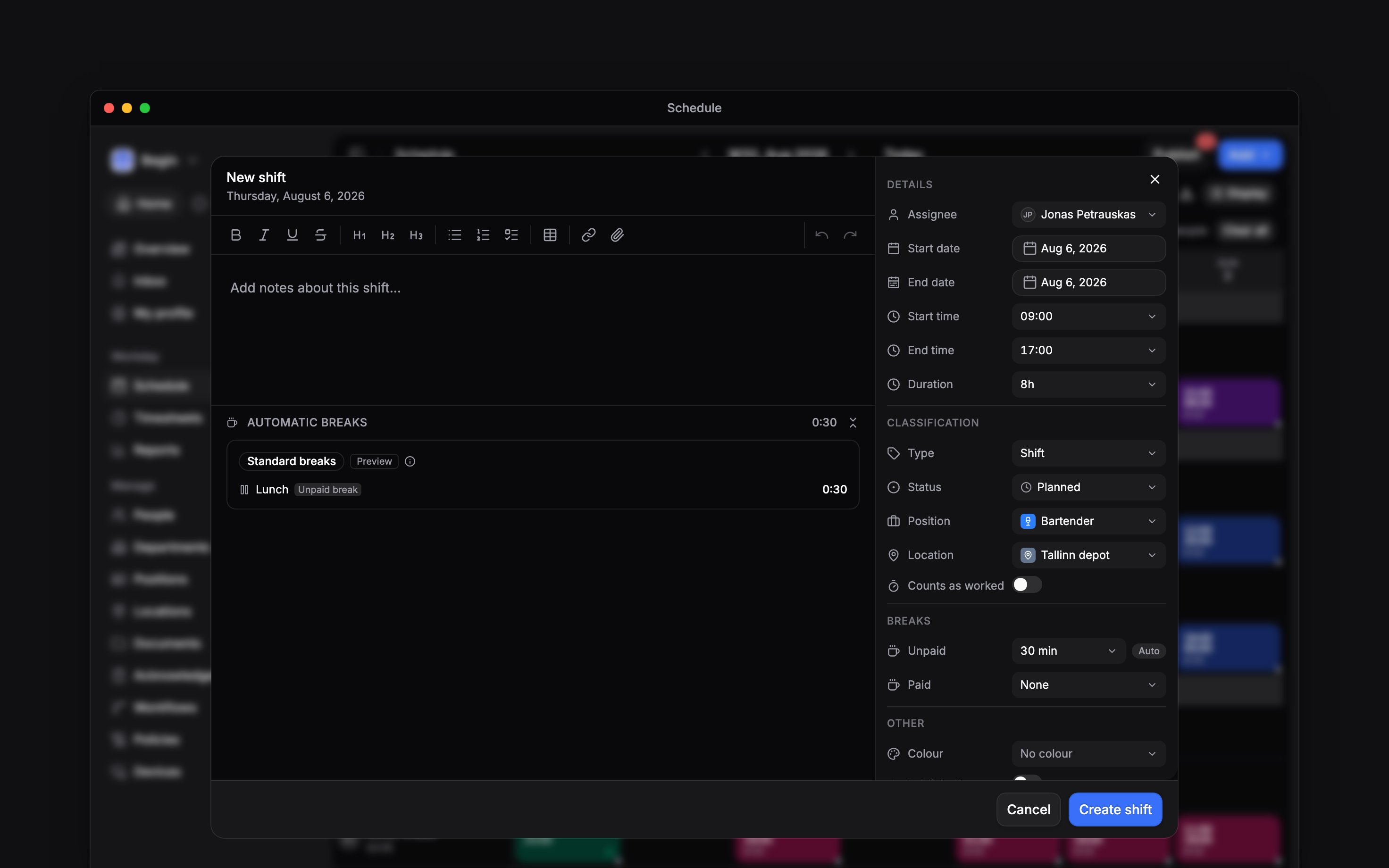This screenshot has width=1389, height=868.
Task: Pick a Start date from the date field
Action: pyautogui.click(x=1088, y=248)
